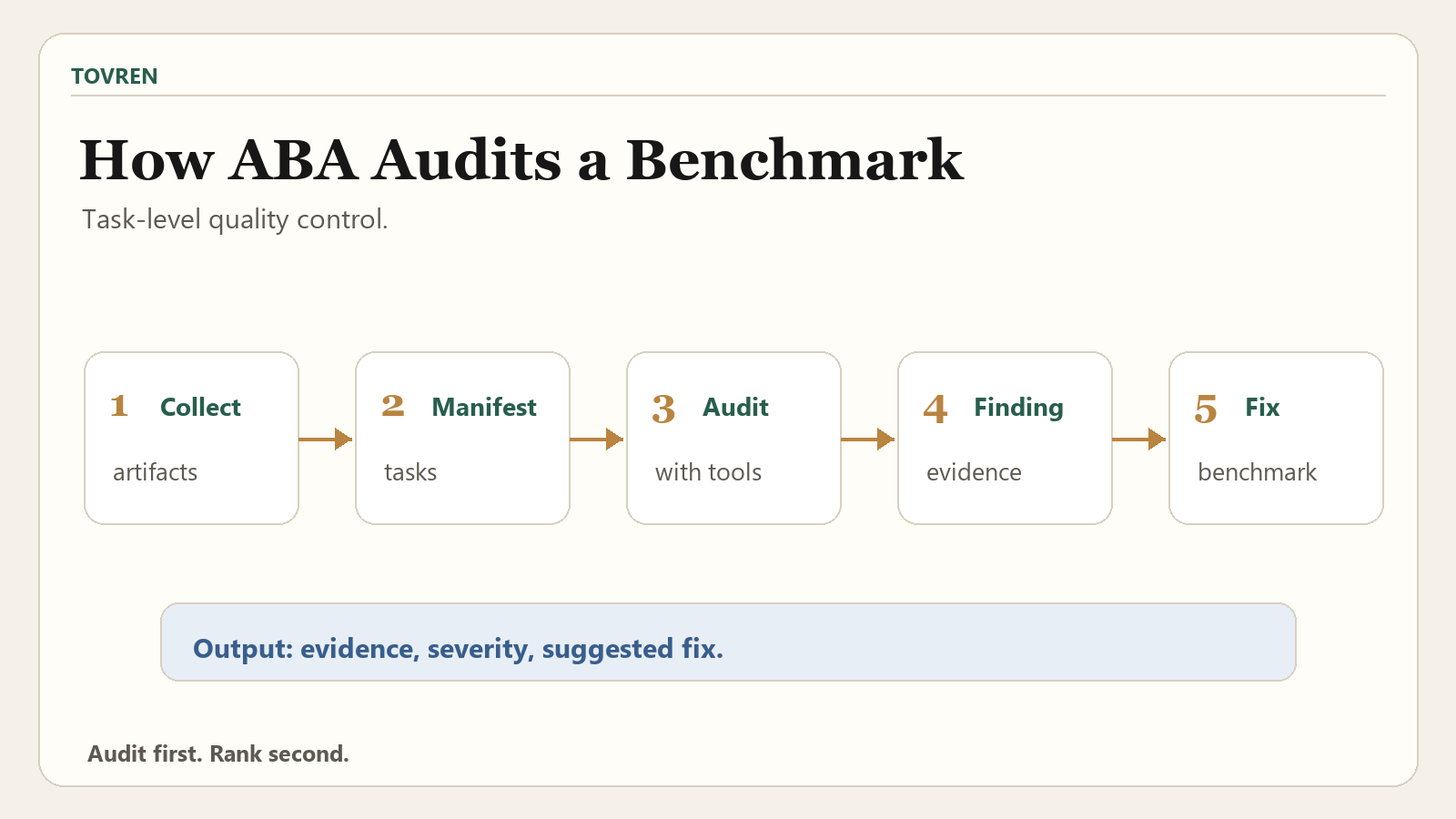The height and width of the screenshot is (819, 1456).
Task: Select the 'Manifest' step heading
Action: tap(484, 407)
